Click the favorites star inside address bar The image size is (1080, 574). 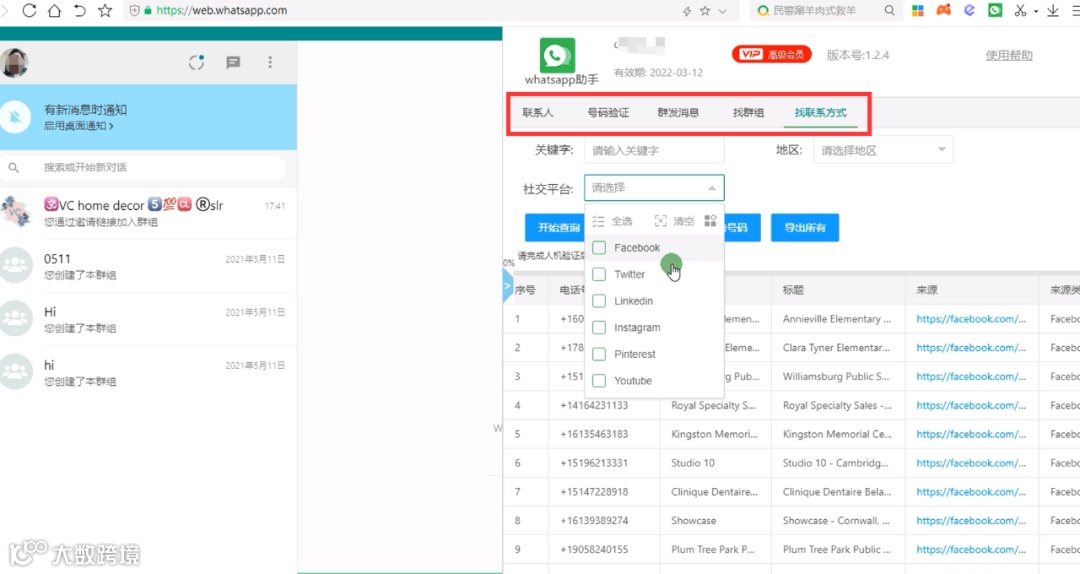point(705,10)
